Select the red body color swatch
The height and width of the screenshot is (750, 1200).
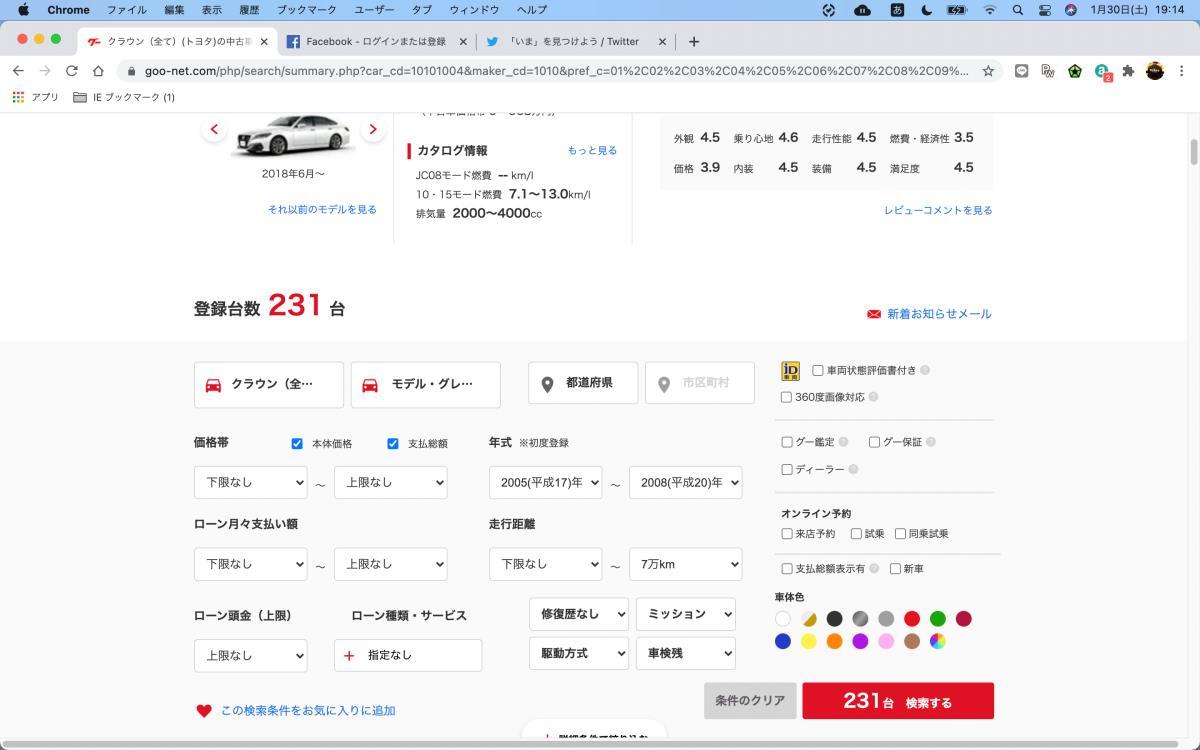pyautogui.click(x=912, y=619)
